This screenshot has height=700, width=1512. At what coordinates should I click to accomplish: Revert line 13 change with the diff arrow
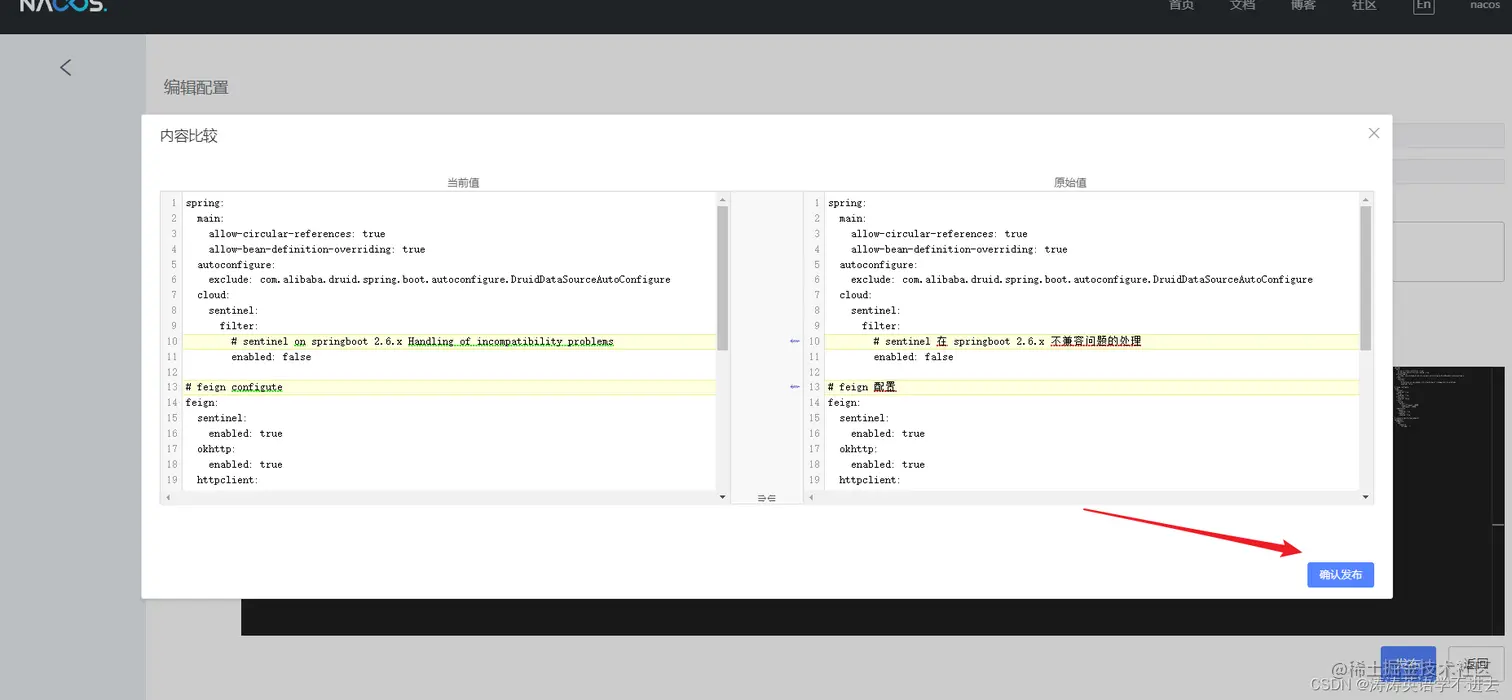pyautogui.click(x=795, y=387)
